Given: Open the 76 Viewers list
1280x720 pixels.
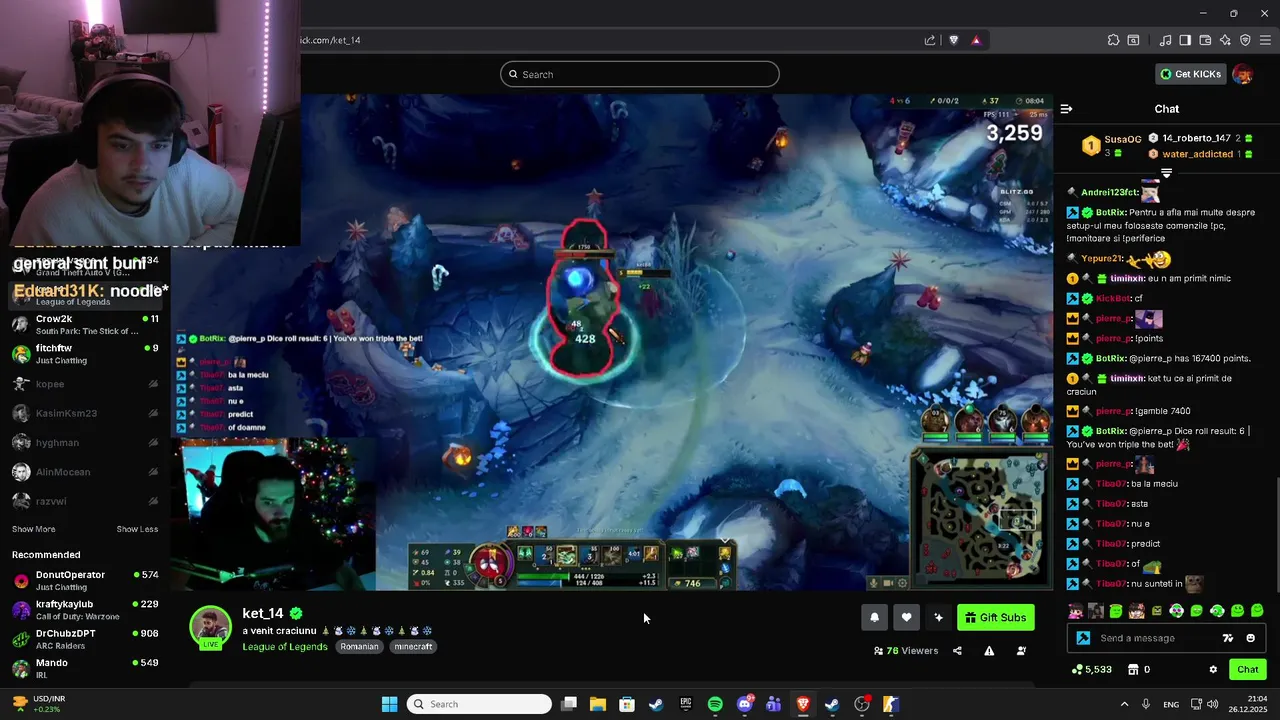Looking at the screenshot, I should click(x=906, y=651).
